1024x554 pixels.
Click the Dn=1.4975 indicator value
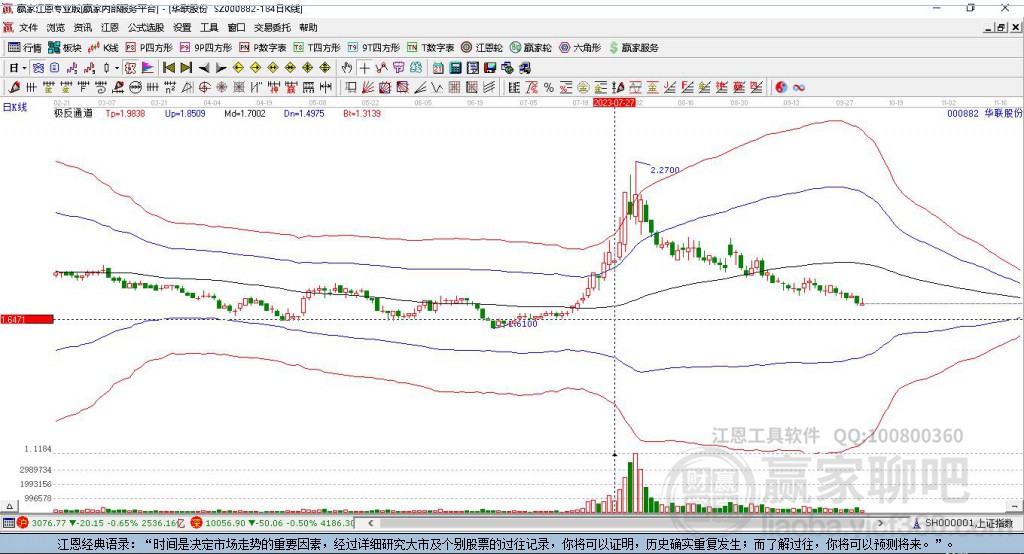point(304,113)
